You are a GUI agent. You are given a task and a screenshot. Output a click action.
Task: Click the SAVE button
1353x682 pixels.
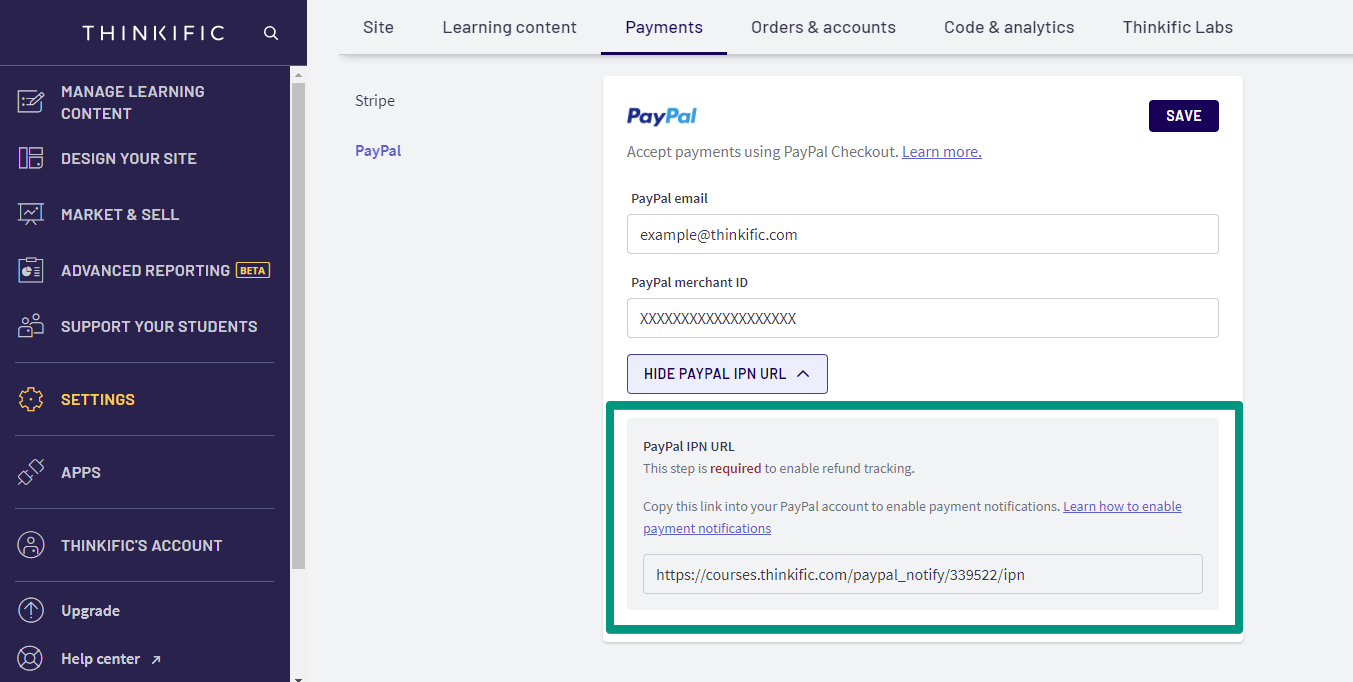1183,115
